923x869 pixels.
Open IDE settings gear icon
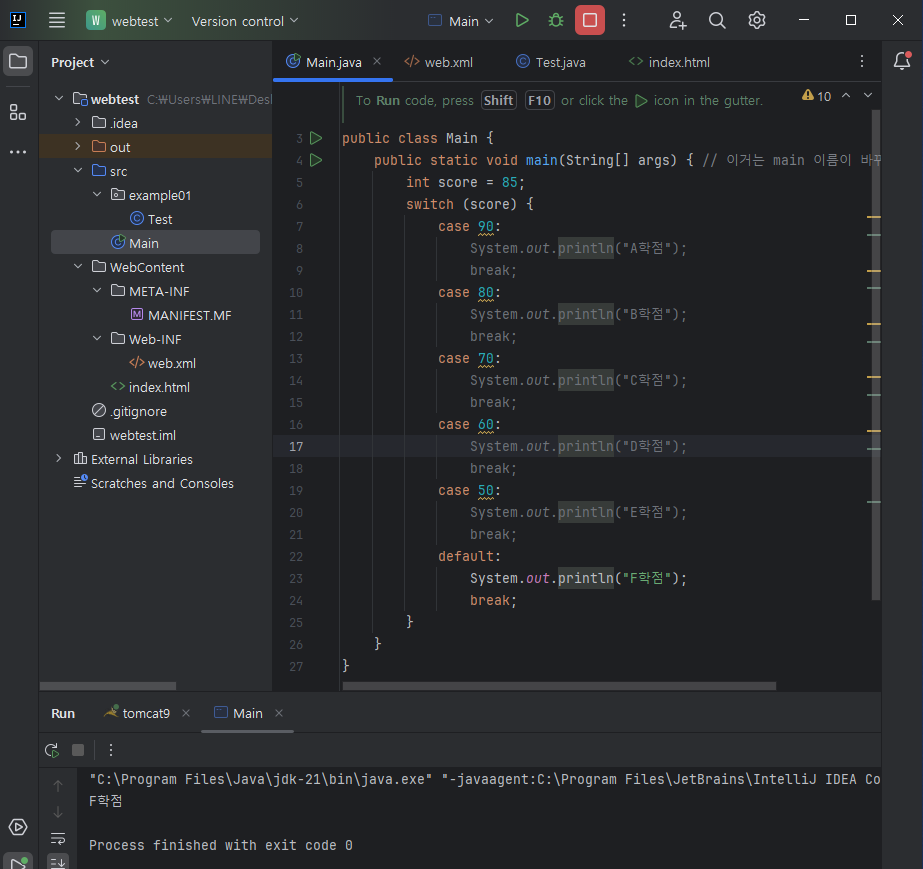click(x=756, y=21)
